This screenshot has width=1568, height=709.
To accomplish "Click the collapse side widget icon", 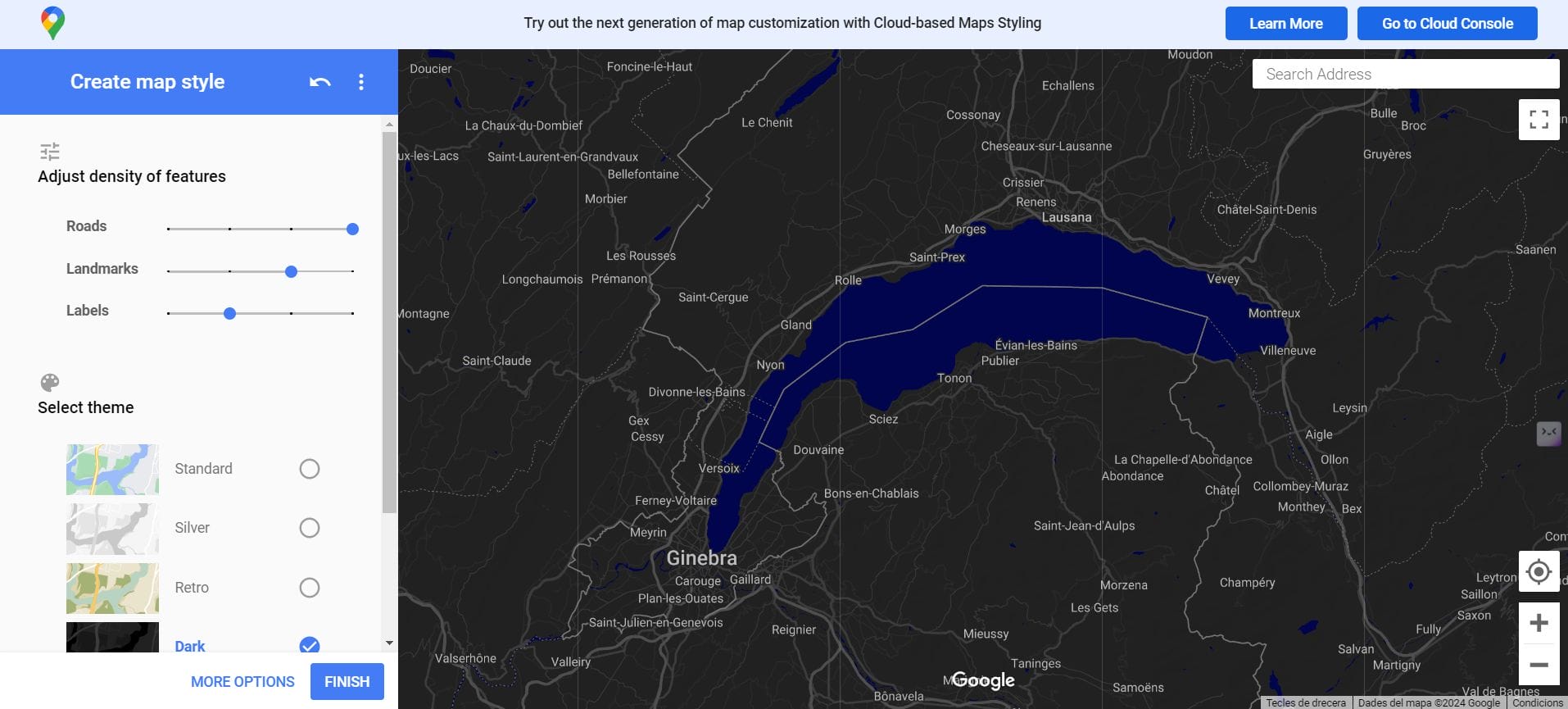I will click(1548, 433).
